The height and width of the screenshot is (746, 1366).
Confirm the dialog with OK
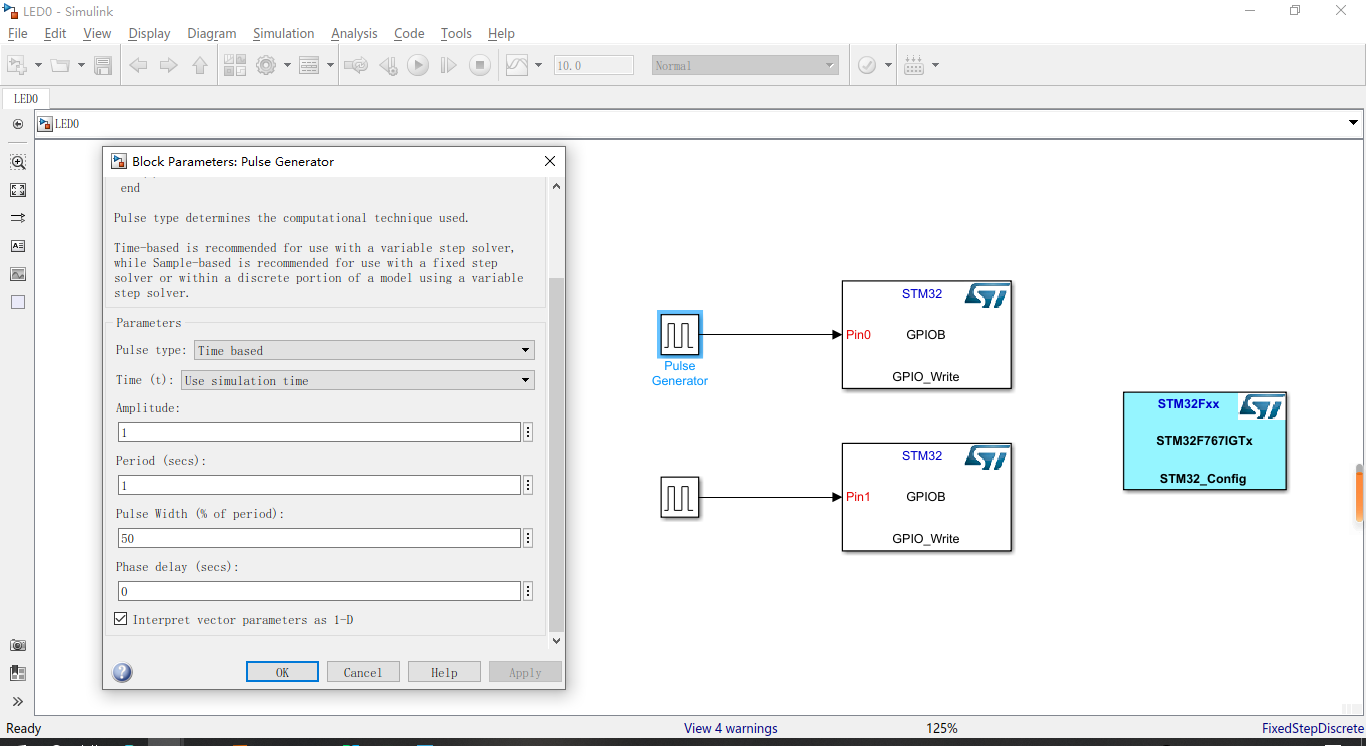pyautogui.click(x=282, y=672)
